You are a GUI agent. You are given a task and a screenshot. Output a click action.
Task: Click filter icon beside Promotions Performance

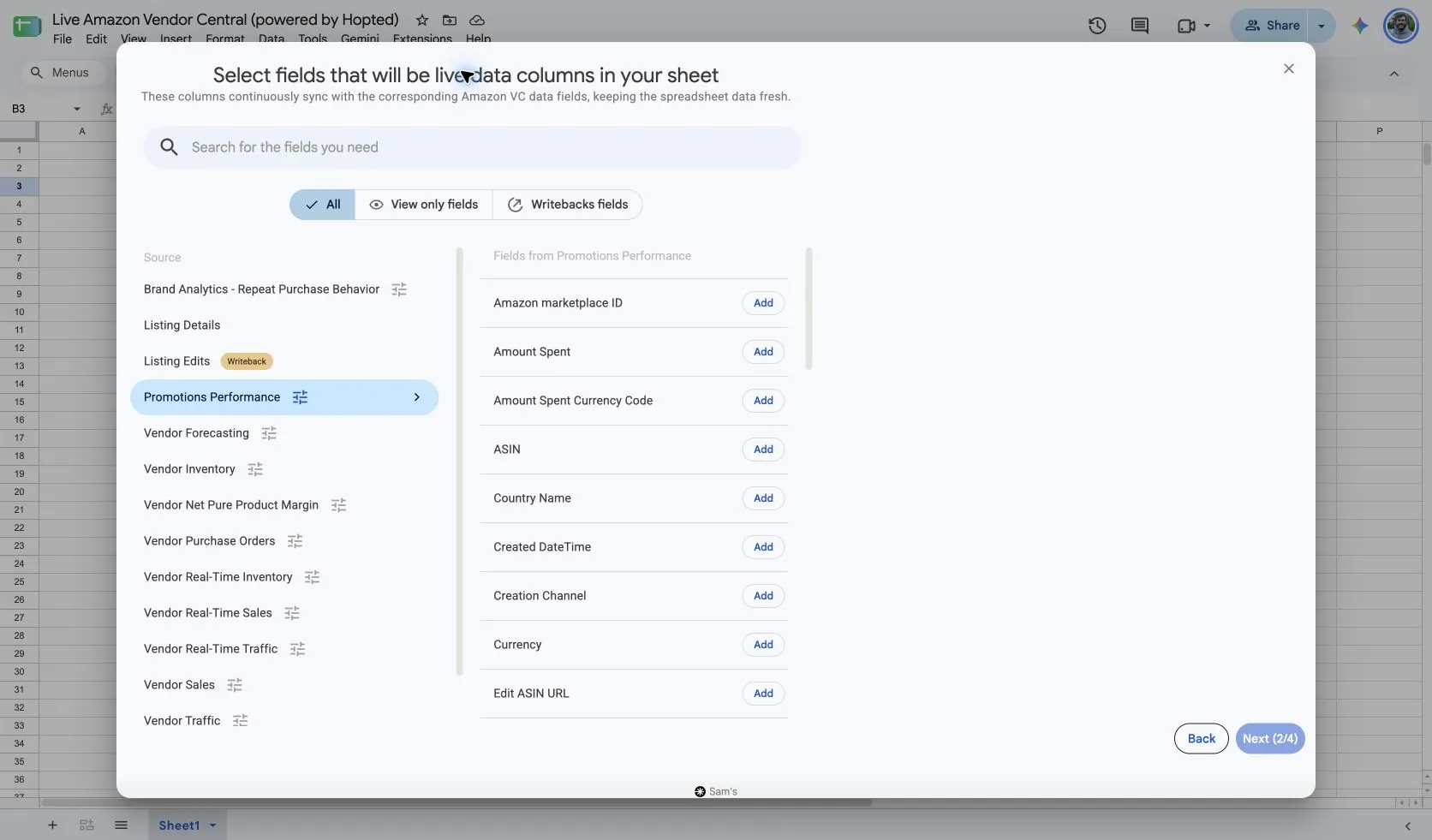coord(300,397)
